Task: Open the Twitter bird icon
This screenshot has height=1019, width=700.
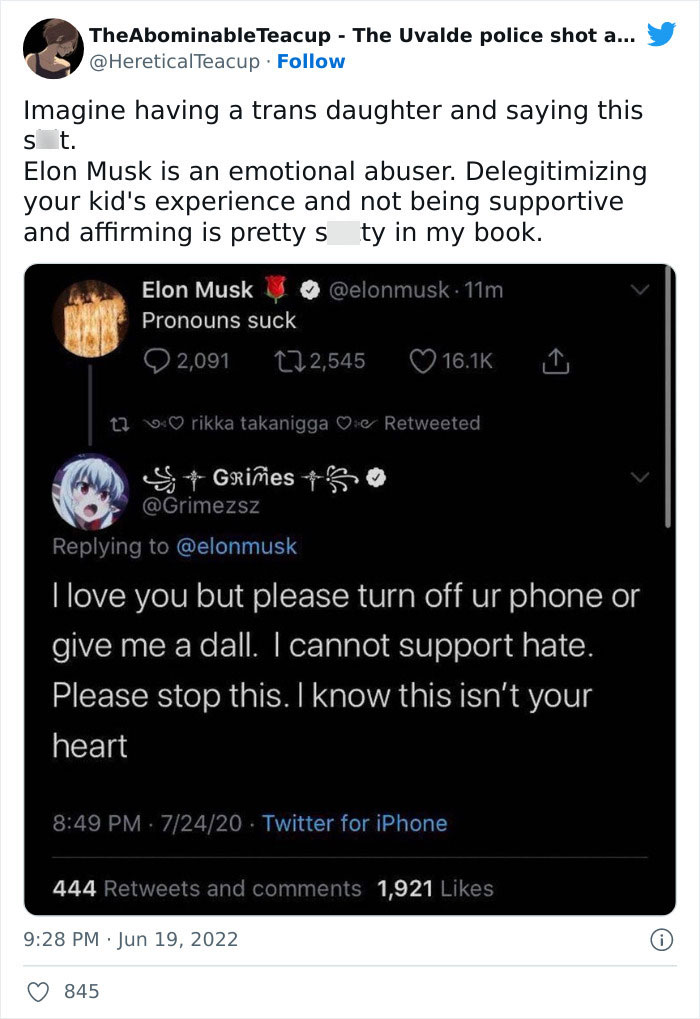Action: [x=661, y=34]
